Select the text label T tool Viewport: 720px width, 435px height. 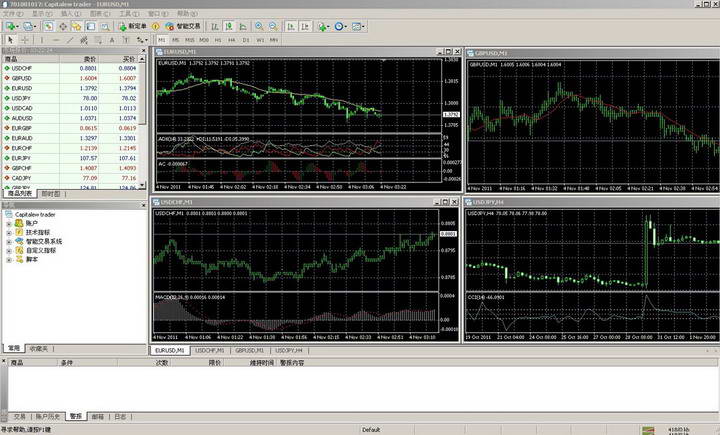[126, 40]
